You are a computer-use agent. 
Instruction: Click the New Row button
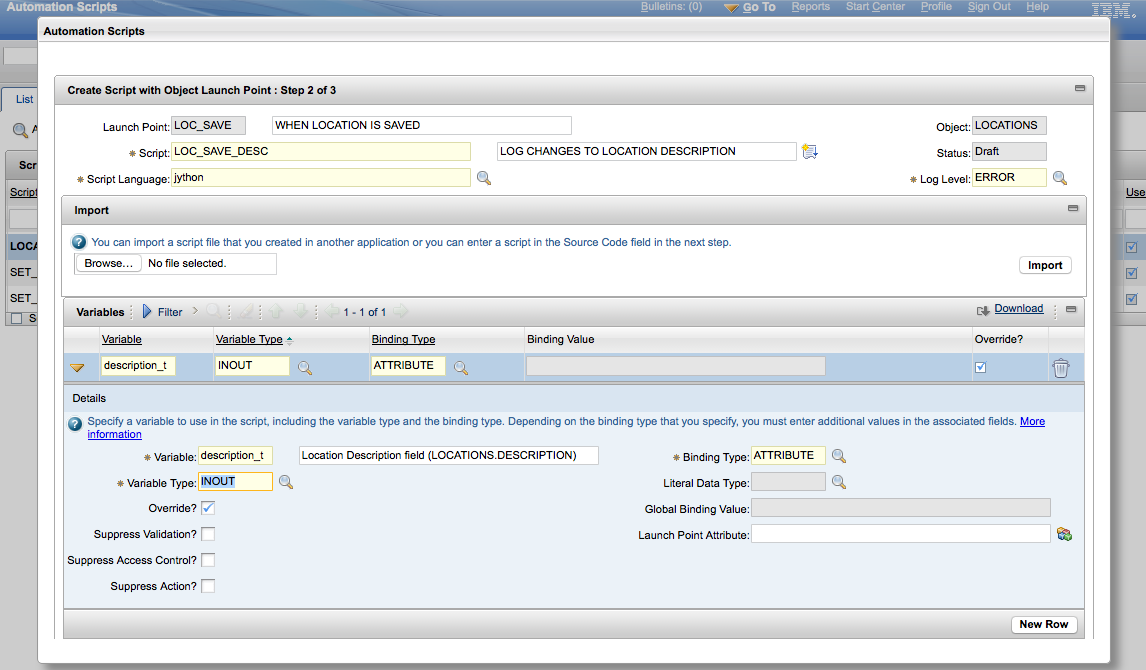(x=1044, y=624)
